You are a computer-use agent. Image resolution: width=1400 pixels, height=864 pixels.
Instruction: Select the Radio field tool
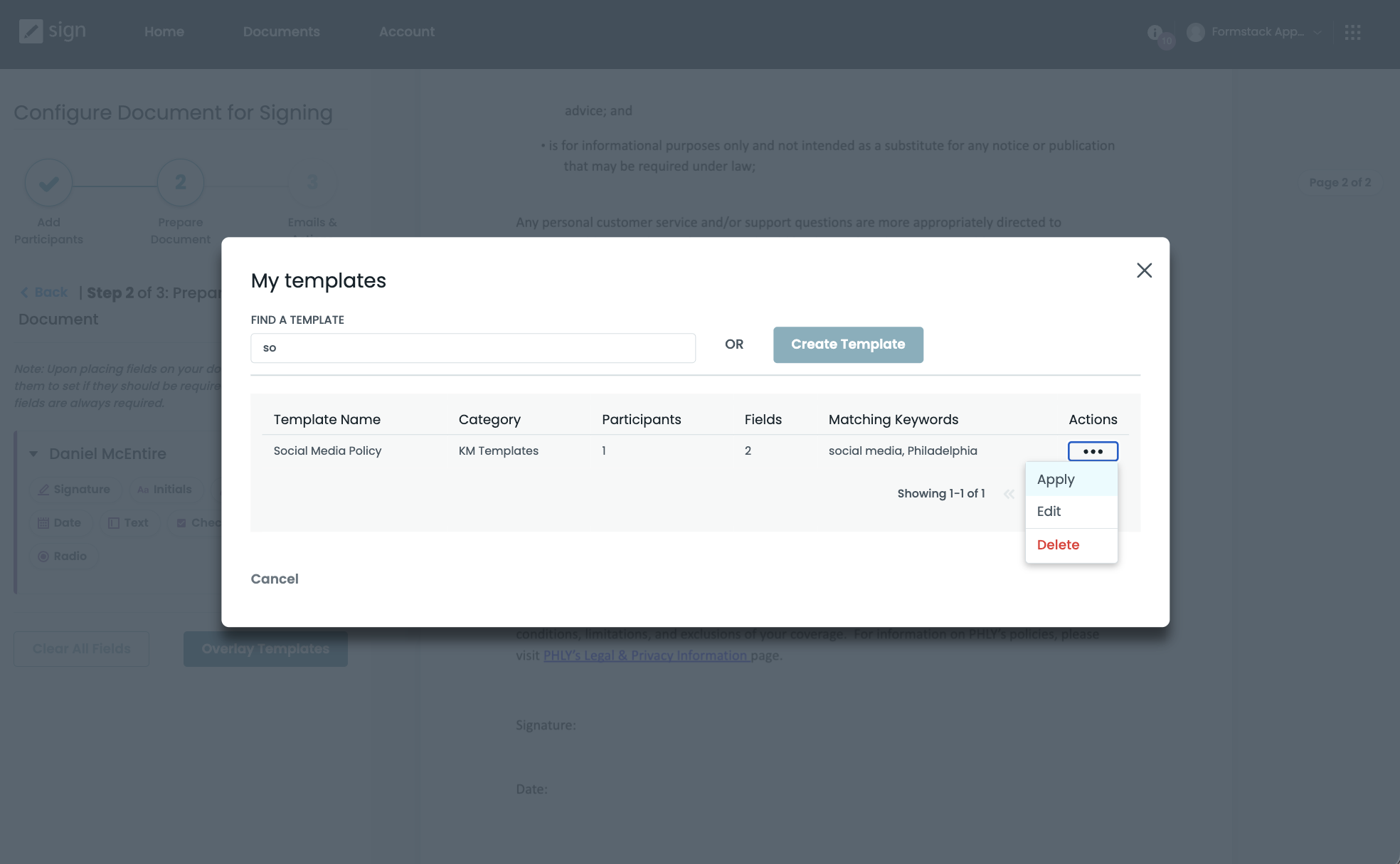pos(63,557)
